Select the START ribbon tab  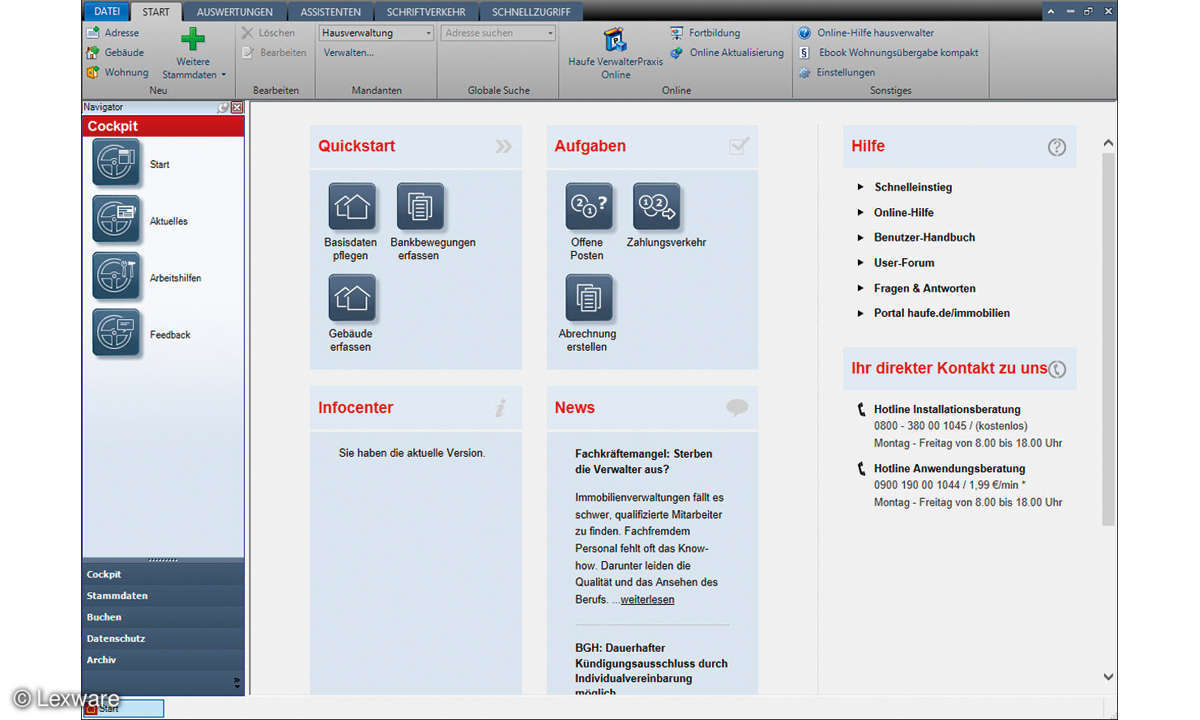[x=156, y=12]
